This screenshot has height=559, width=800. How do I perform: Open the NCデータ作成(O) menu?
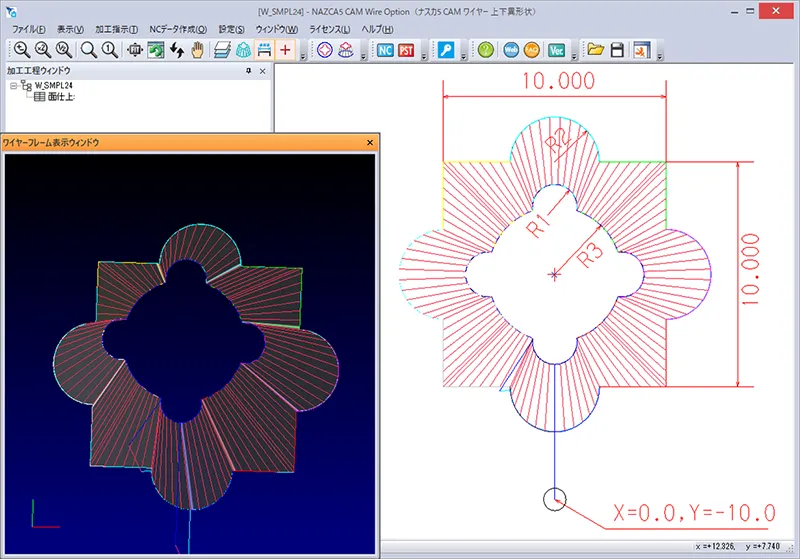pos(178,30)
